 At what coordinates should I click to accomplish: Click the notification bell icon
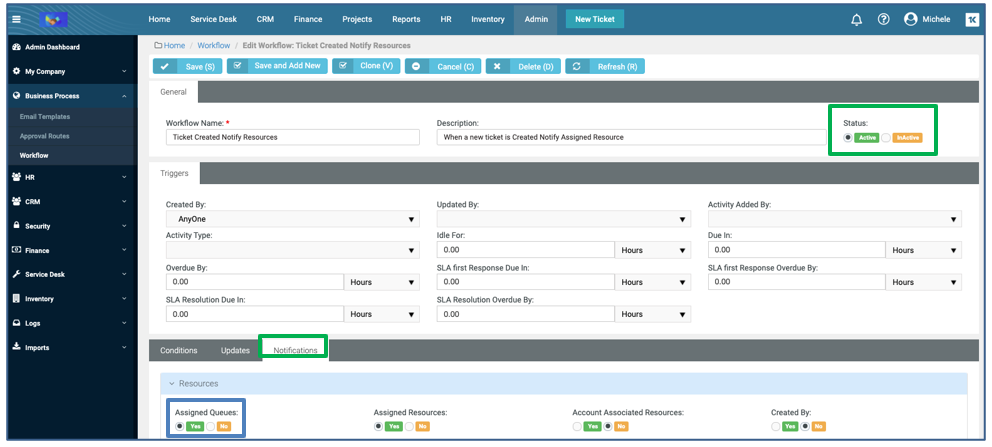coord(856,19)
